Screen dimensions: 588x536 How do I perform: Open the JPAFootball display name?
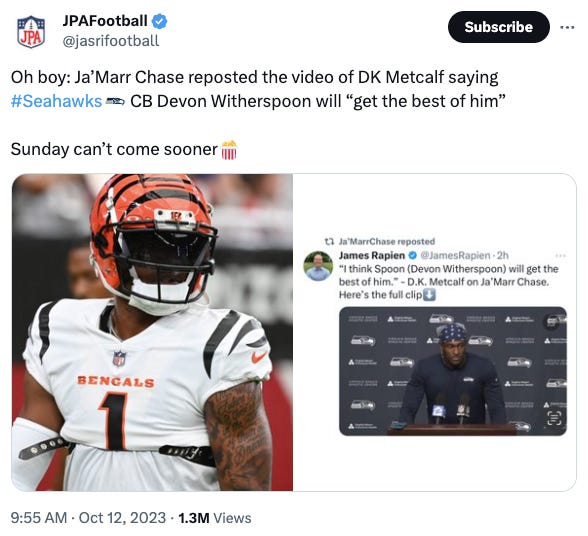105,21
